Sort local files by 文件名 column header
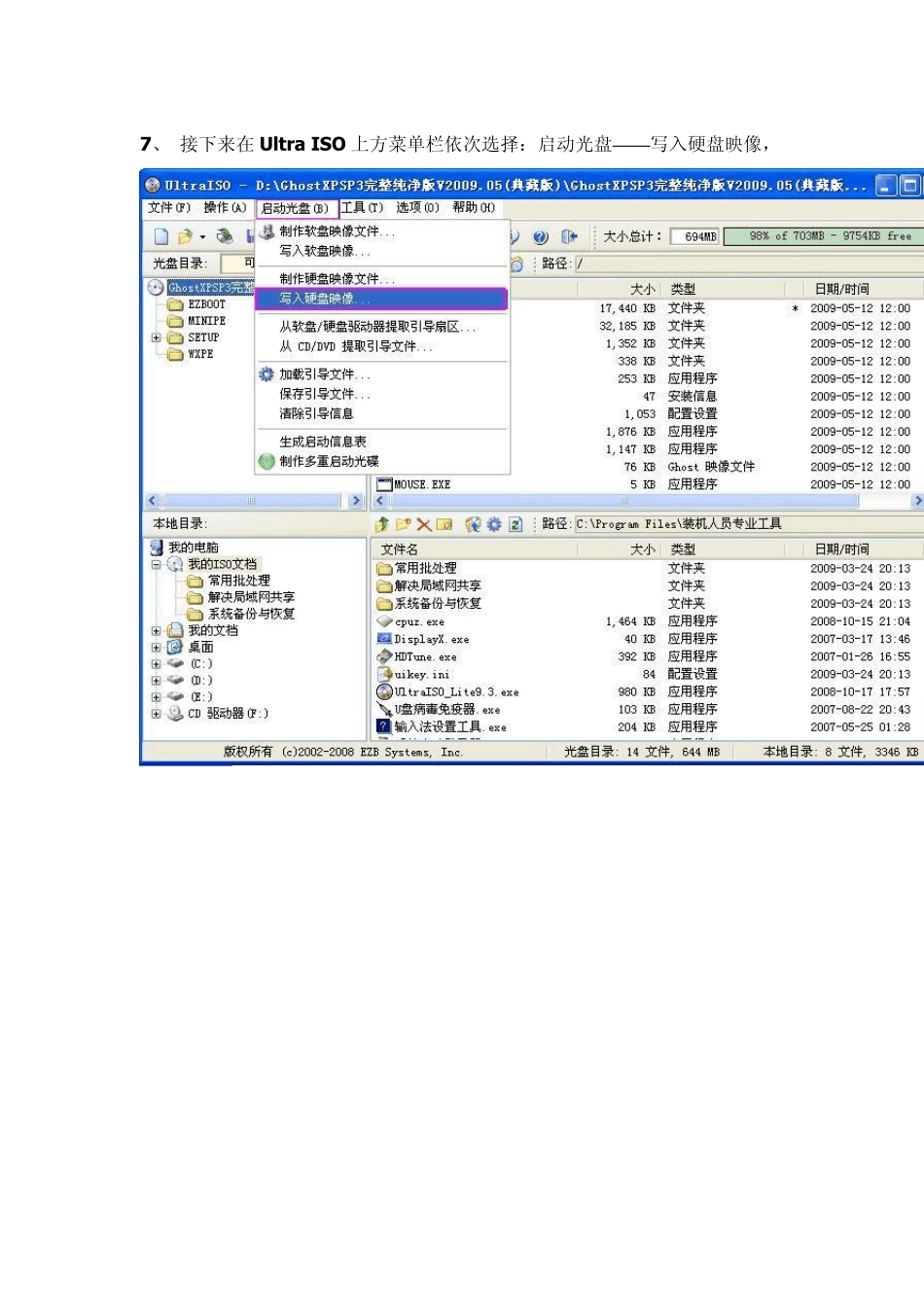This screenshot has height=1307, width=924. [476, 549]
